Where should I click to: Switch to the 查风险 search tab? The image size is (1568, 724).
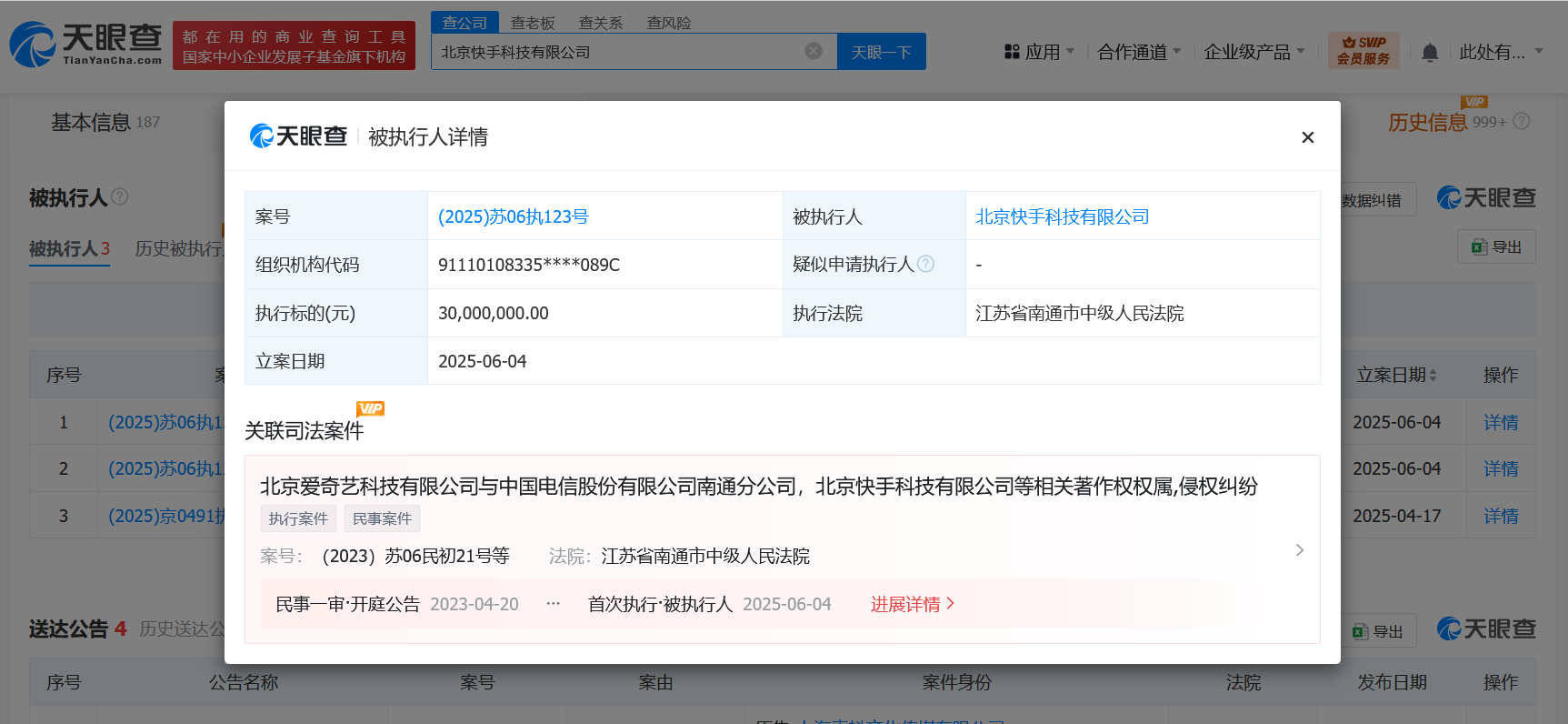click(669, 23)
